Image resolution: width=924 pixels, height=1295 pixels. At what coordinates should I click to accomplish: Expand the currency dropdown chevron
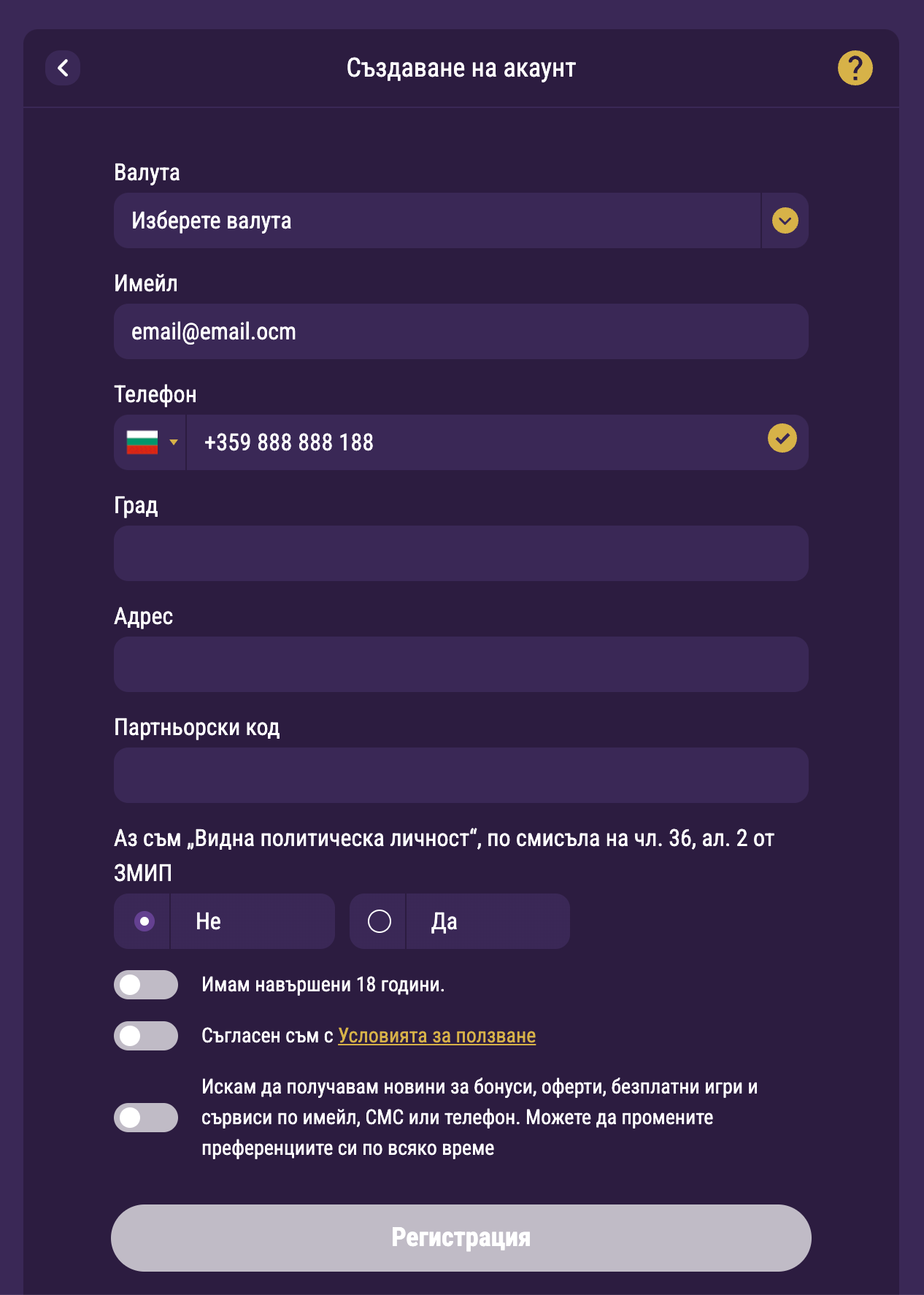click(785, 220)
